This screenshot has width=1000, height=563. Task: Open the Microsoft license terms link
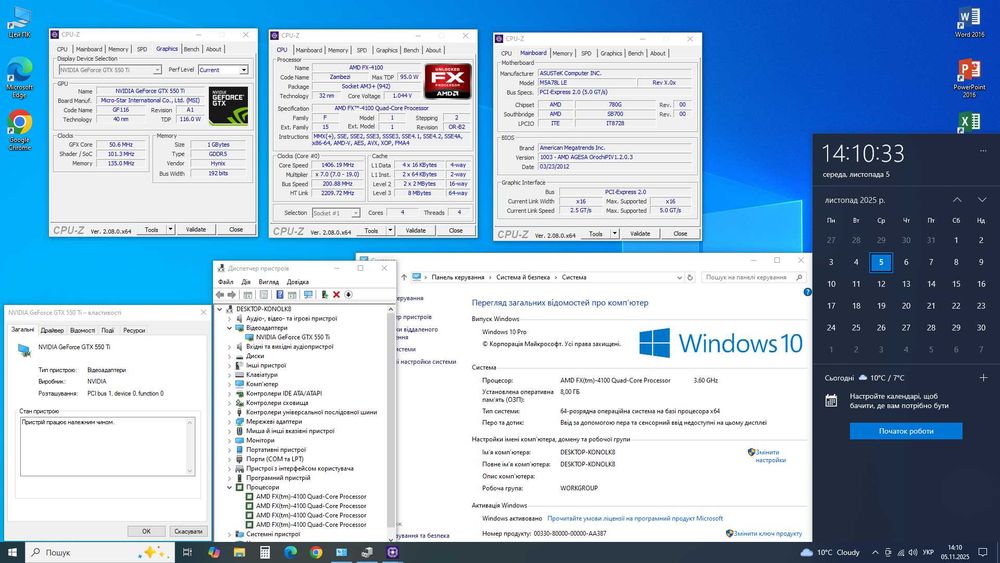(635, 518)
